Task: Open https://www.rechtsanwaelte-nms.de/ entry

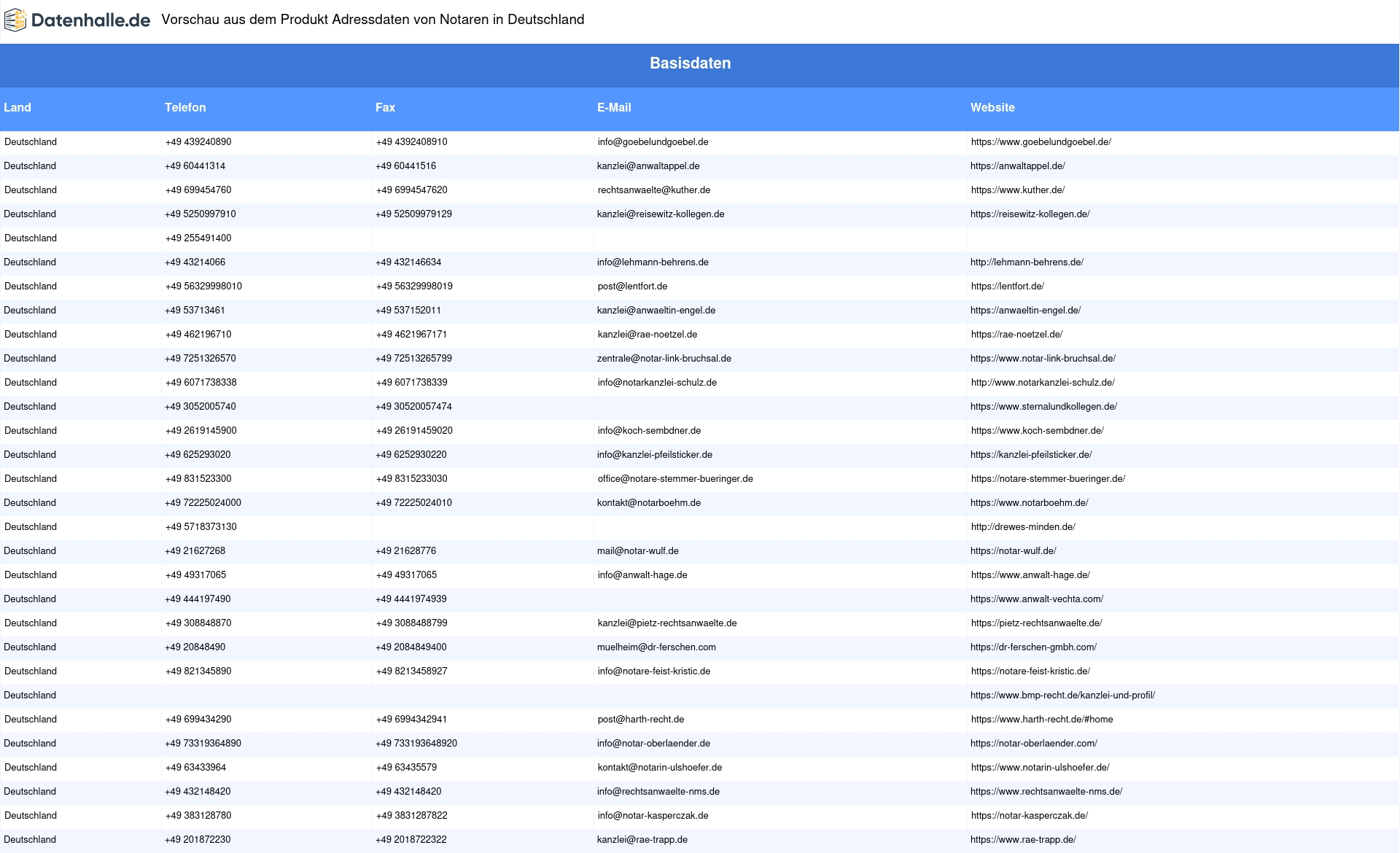Action: click(x=1046, y=792)
